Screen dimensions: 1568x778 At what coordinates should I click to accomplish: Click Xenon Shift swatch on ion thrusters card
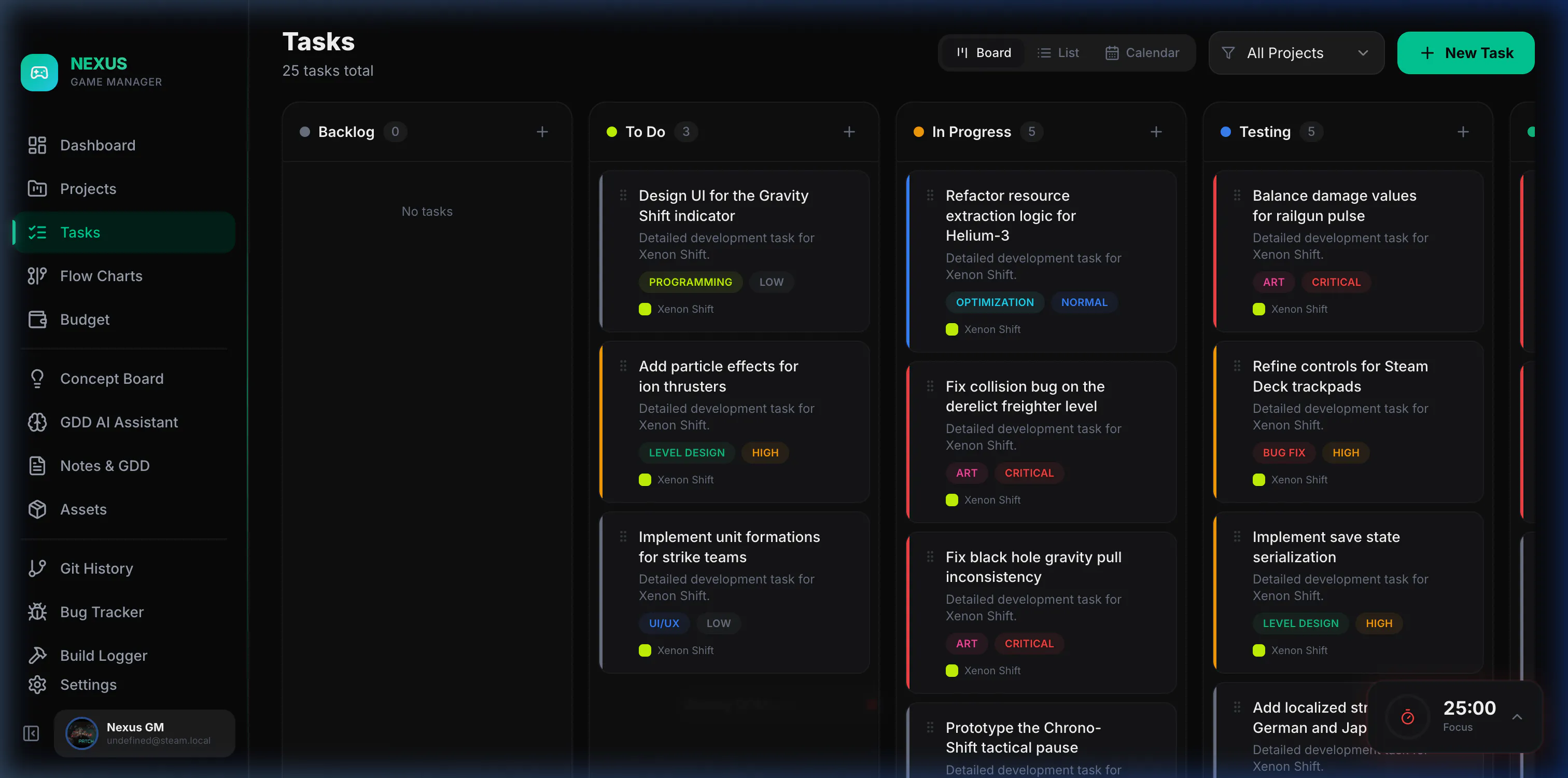645,479
